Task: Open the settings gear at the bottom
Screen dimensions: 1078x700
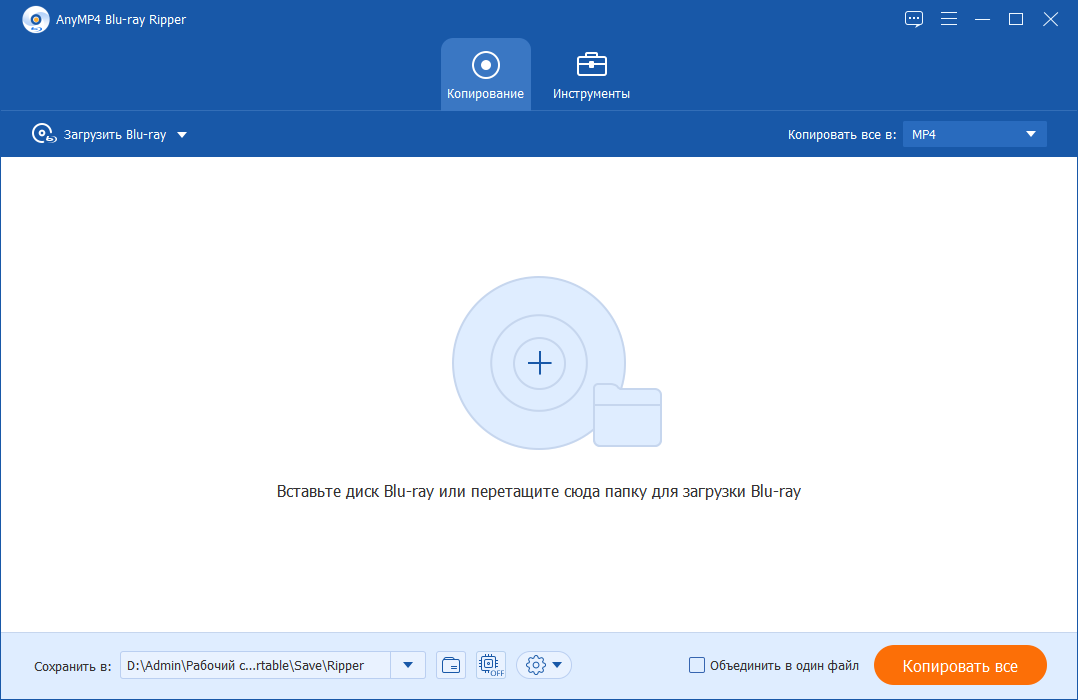Action: point(536,665)
